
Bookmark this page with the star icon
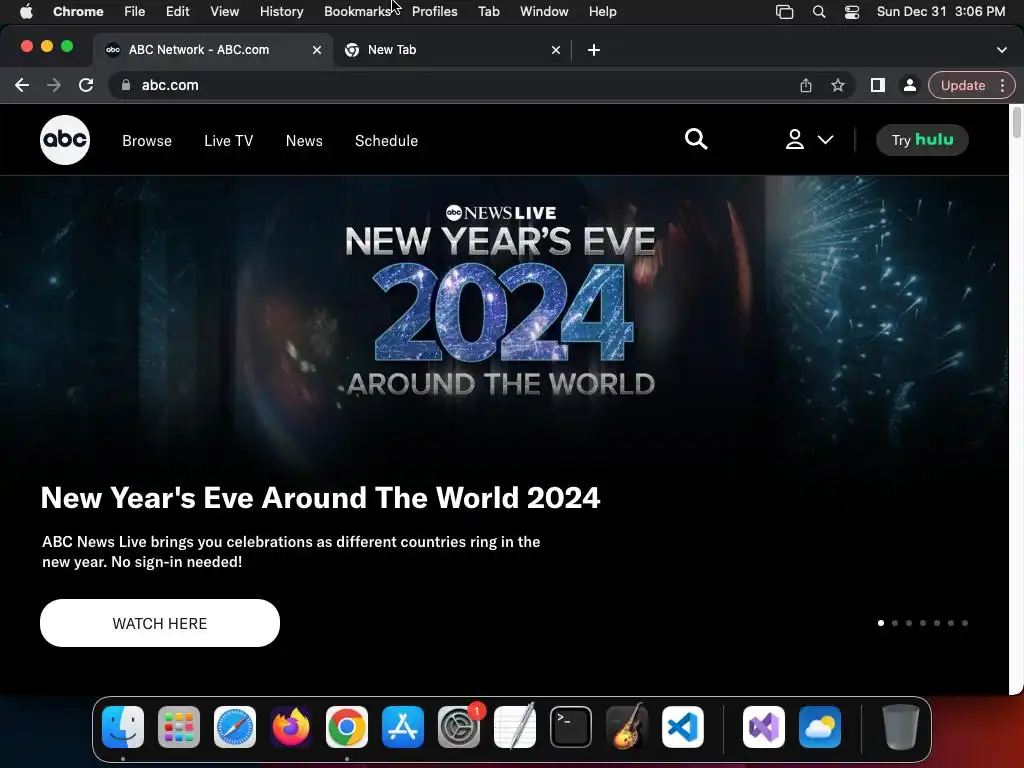(x=838, y=86)
